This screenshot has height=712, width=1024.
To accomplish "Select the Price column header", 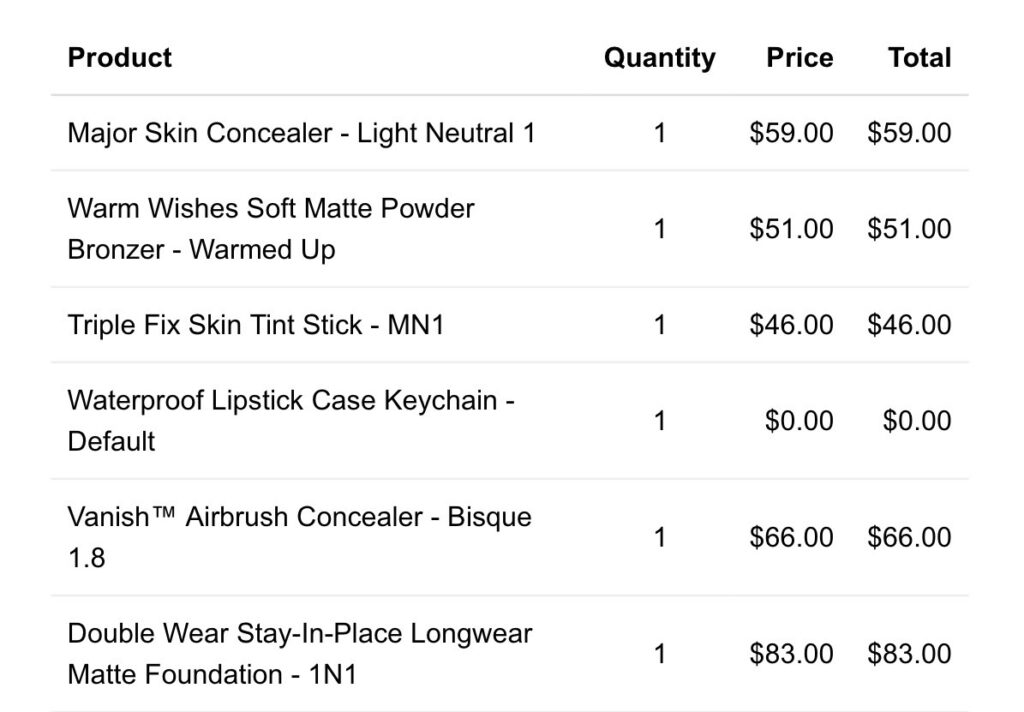I will [x=799, y=58].
